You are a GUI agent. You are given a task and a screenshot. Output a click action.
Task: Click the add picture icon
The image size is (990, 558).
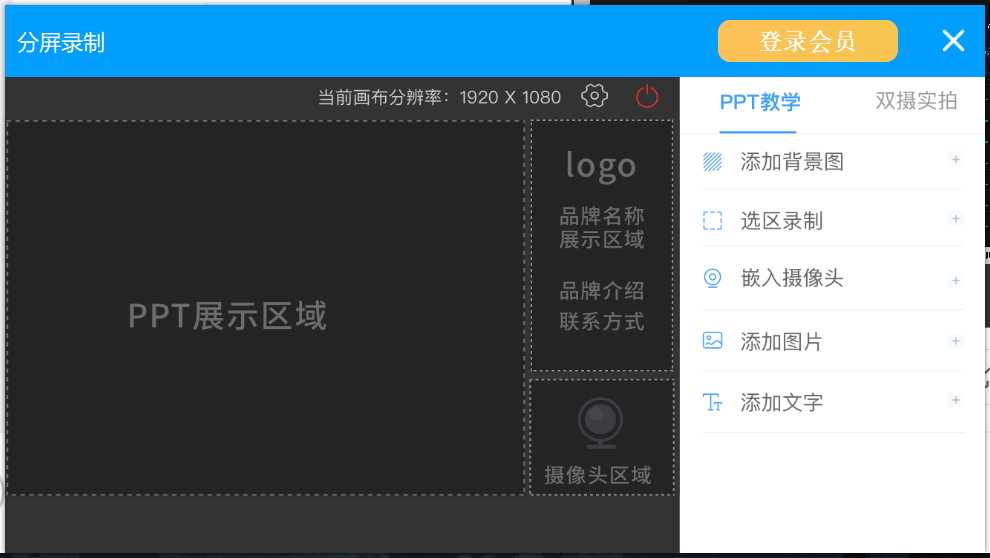click(x=712, y=341)
